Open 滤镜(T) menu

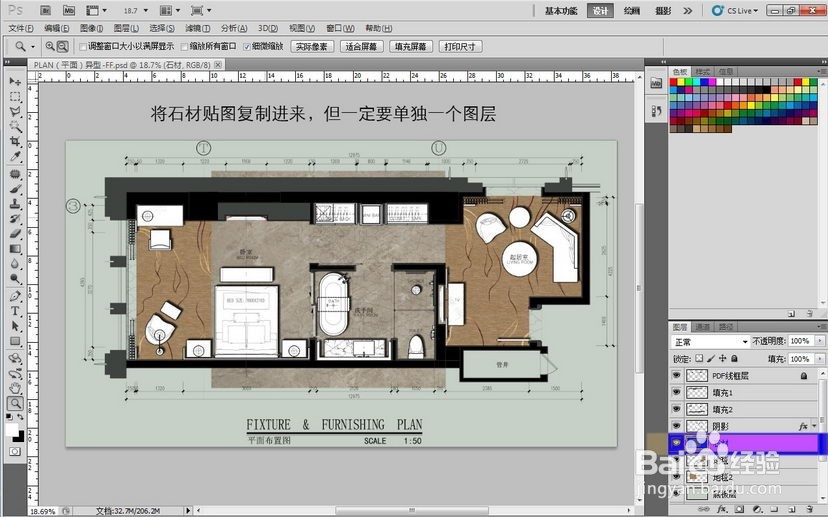[197, 29]
